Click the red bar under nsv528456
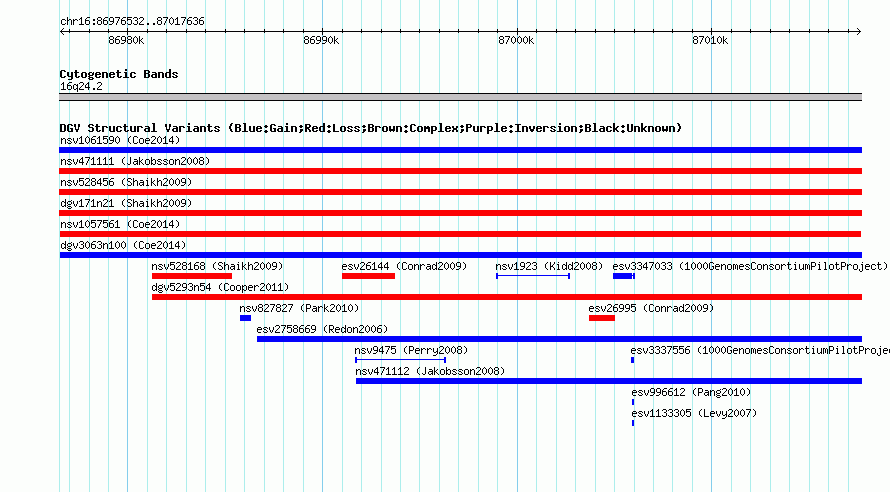The image size is (890, 492). [x=460, y=192]
